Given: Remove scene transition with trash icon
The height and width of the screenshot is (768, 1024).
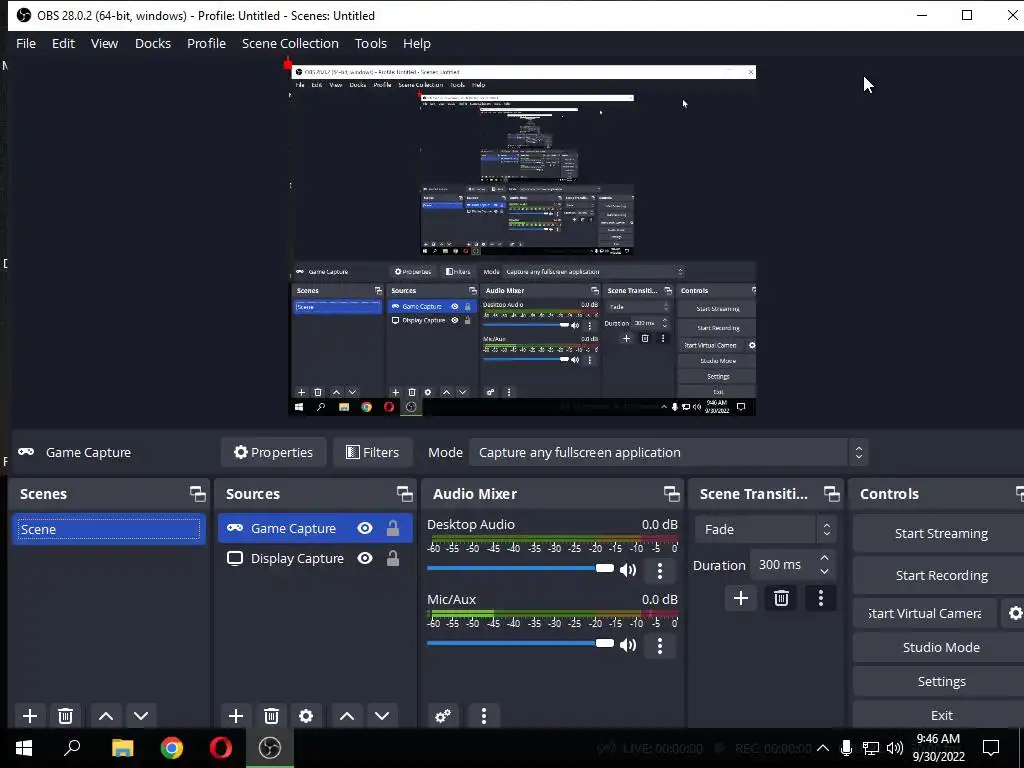Looking at the screenshot, I should (x=781, y=598).
